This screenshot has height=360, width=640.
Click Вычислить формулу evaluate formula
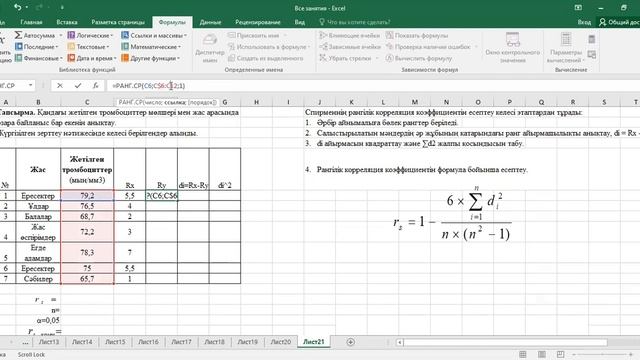coord(419,58)
